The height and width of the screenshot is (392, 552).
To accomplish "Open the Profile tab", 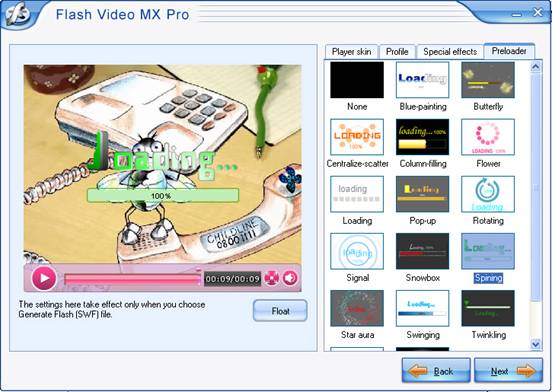I will coord(397,52).
